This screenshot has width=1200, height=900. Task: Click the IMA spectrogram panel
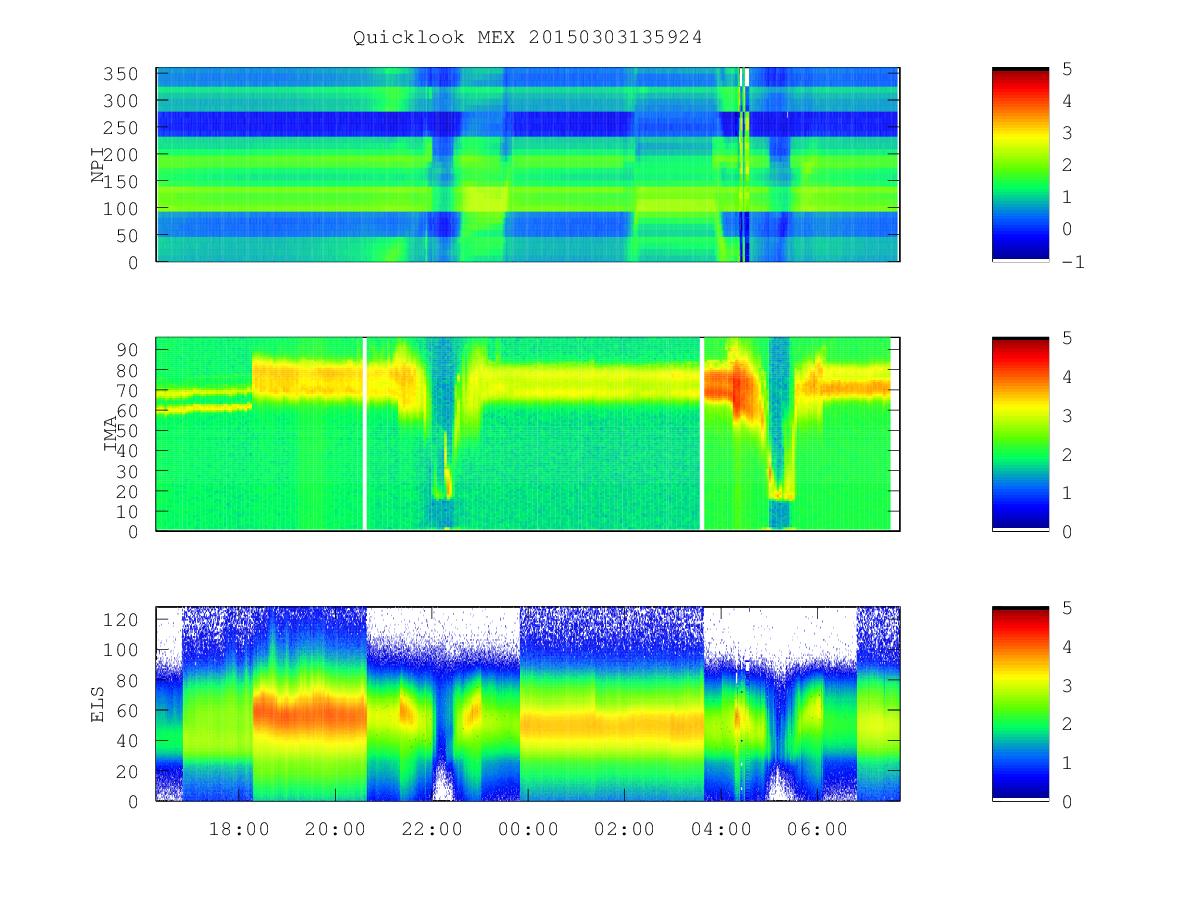tap(528, 434)
